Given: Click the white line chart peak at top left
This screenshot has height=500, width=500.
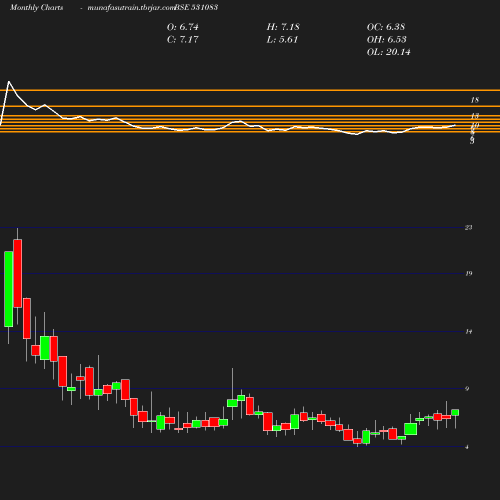Looking at the screenshot, I should 9,82.
